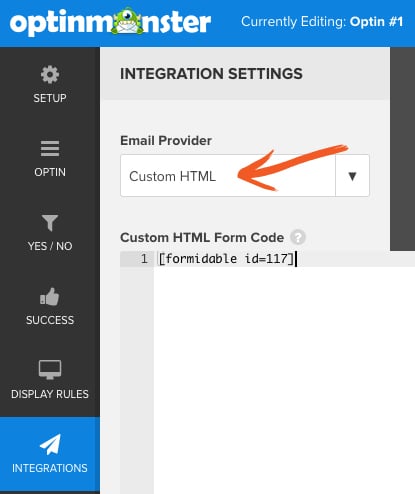
Task: Click the Optin #1 title in header
Action: click(376, 22)
